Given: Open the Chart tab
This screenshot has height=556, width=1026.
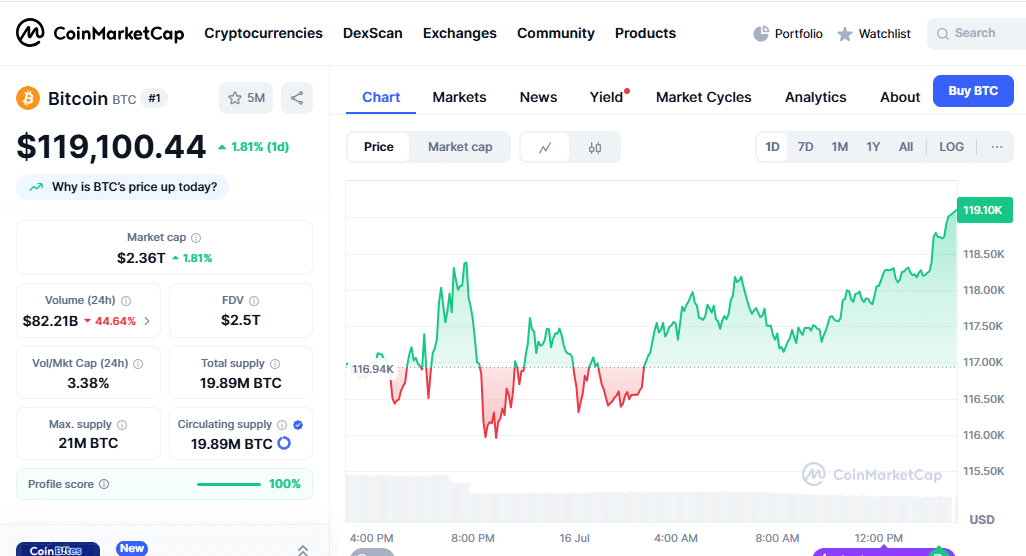Looking at the screenshot, I should point(381,97).
